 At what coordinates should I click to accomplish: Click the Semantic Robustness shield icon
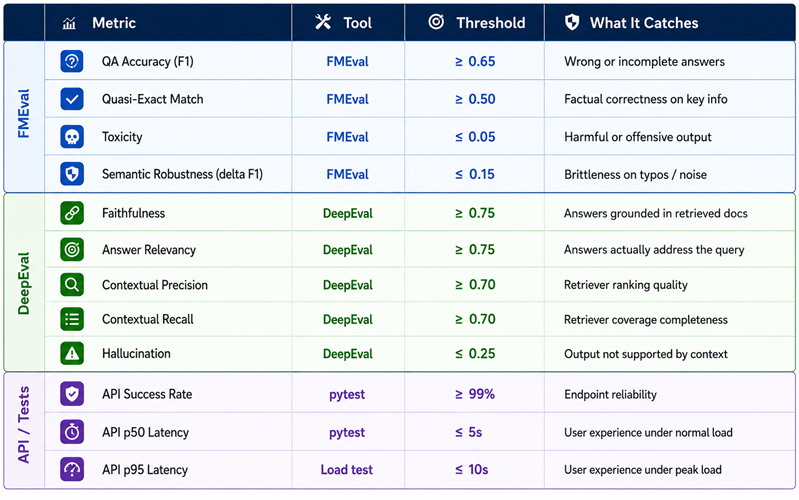[72, 174]
